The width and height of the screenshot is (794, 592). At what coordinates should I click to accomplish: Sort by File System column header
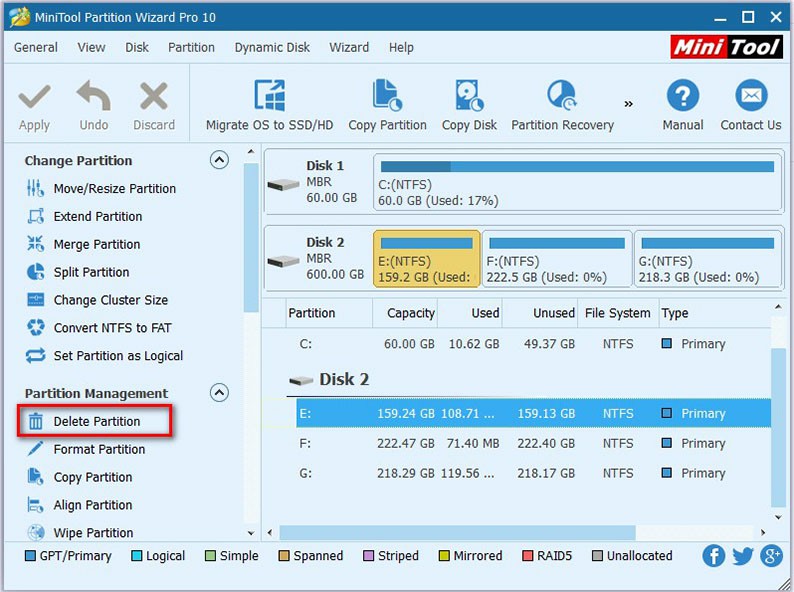tap(618, 313)
